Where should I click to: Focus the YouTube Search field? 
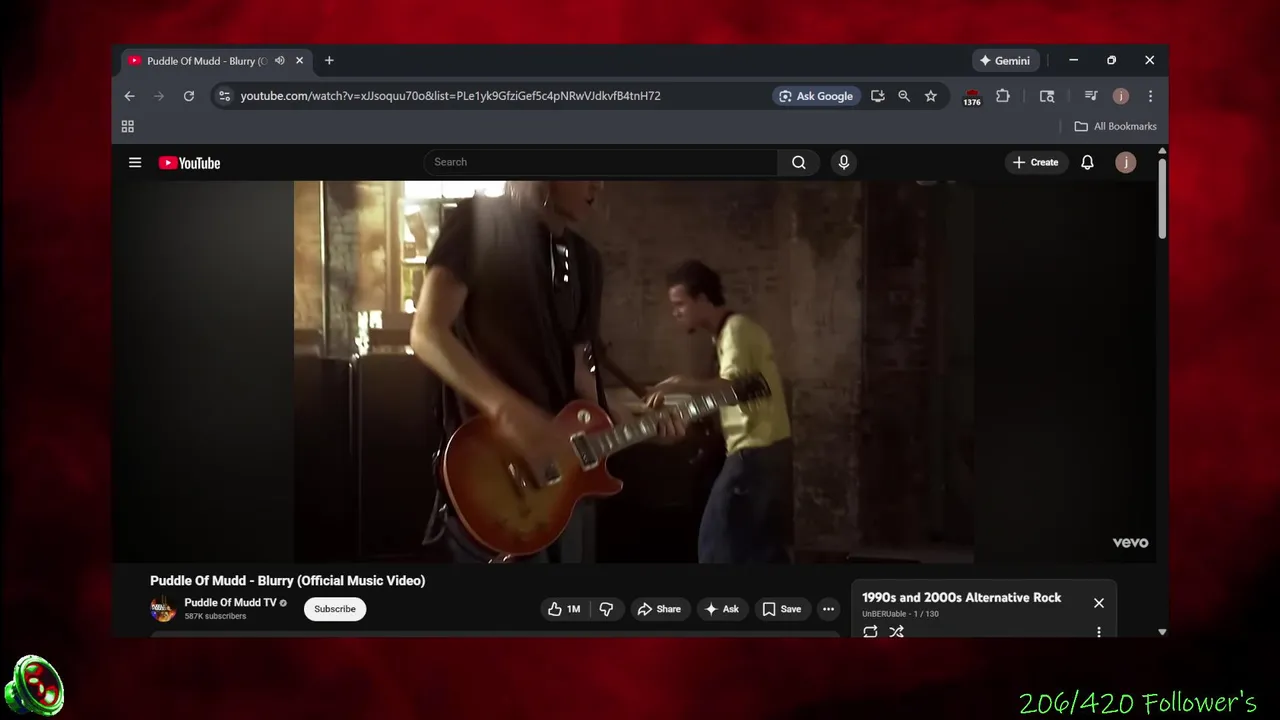point(600,162)
